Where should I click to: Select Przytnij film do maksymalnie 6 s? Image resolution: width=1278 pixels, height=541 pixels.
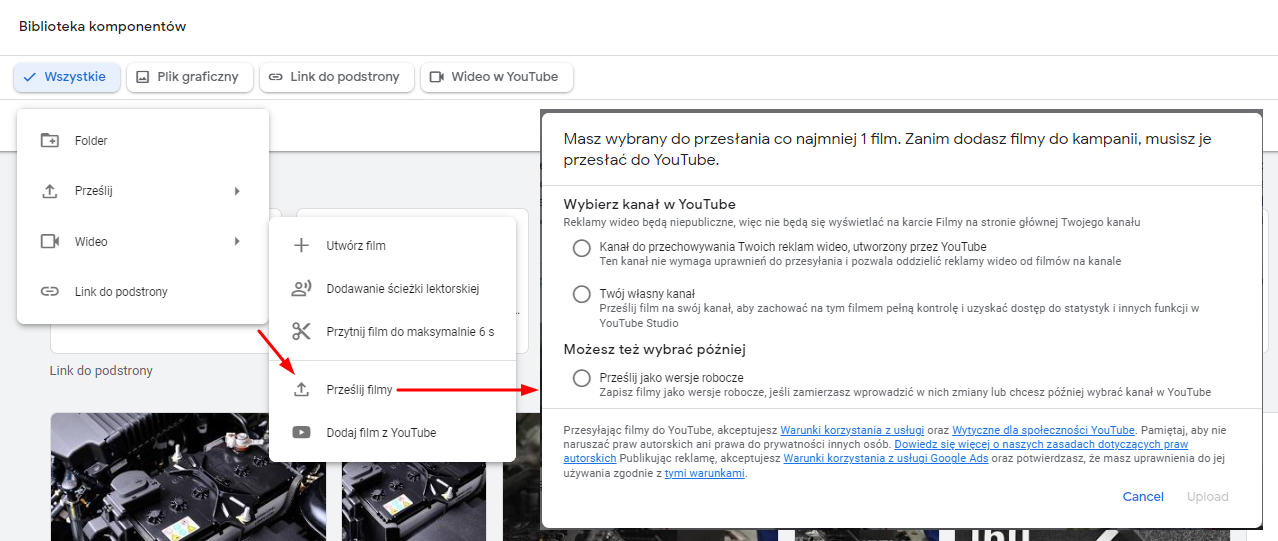coord(393,331)
